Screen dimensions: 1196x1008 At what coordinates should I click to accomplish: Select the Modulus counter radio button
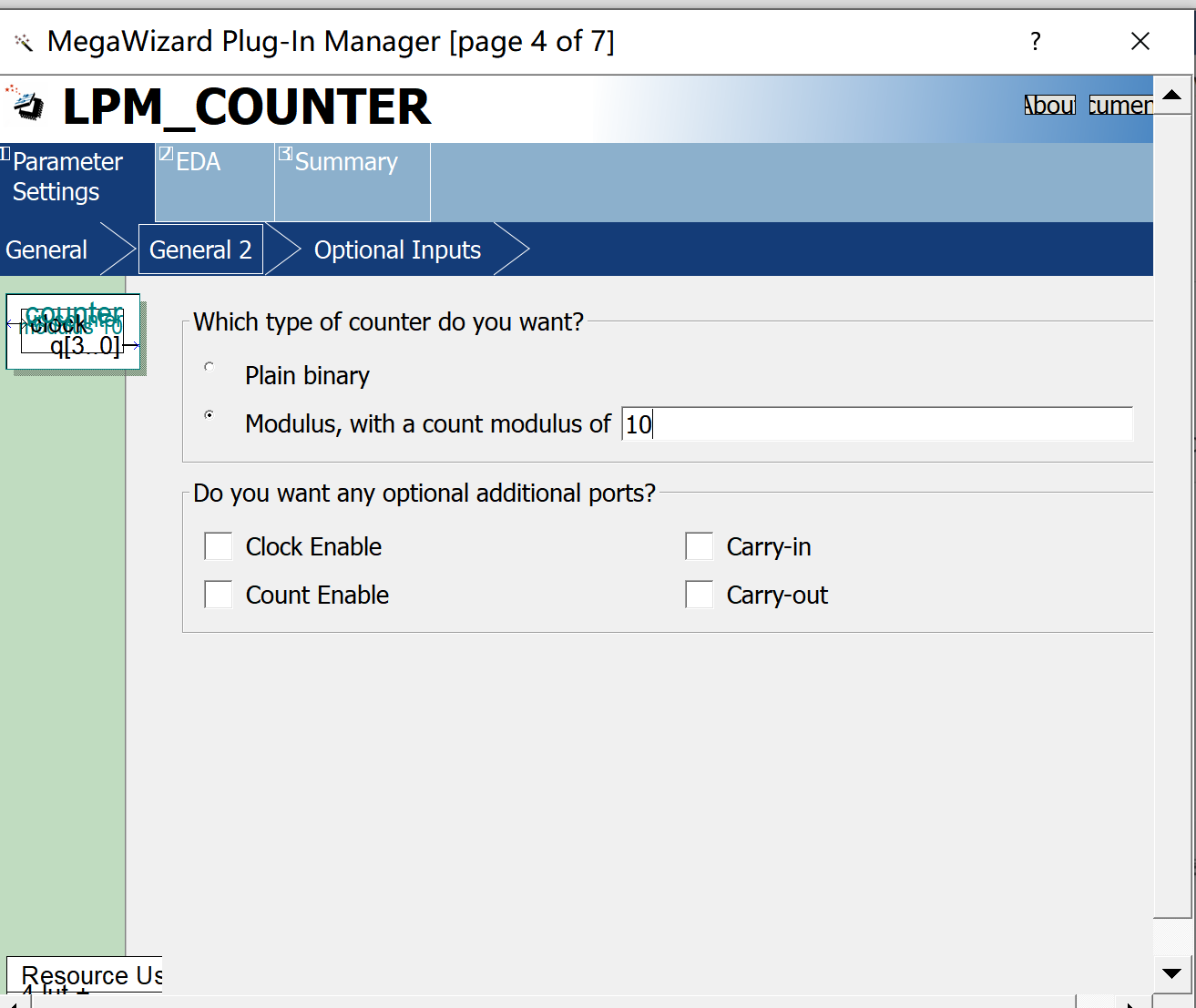tap(210, 415)
